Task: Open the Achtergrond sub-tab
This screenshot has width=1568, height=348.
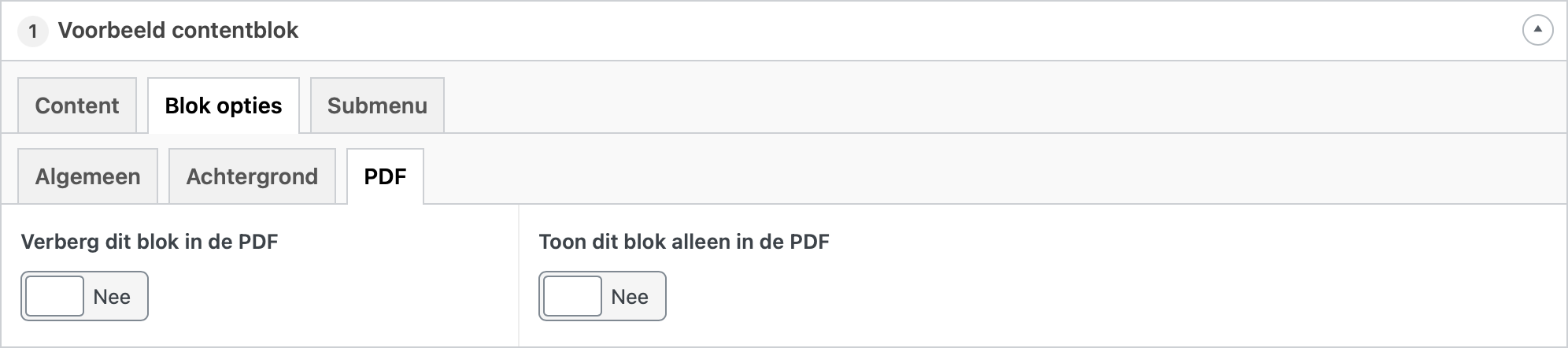Action: pos(252,176)
